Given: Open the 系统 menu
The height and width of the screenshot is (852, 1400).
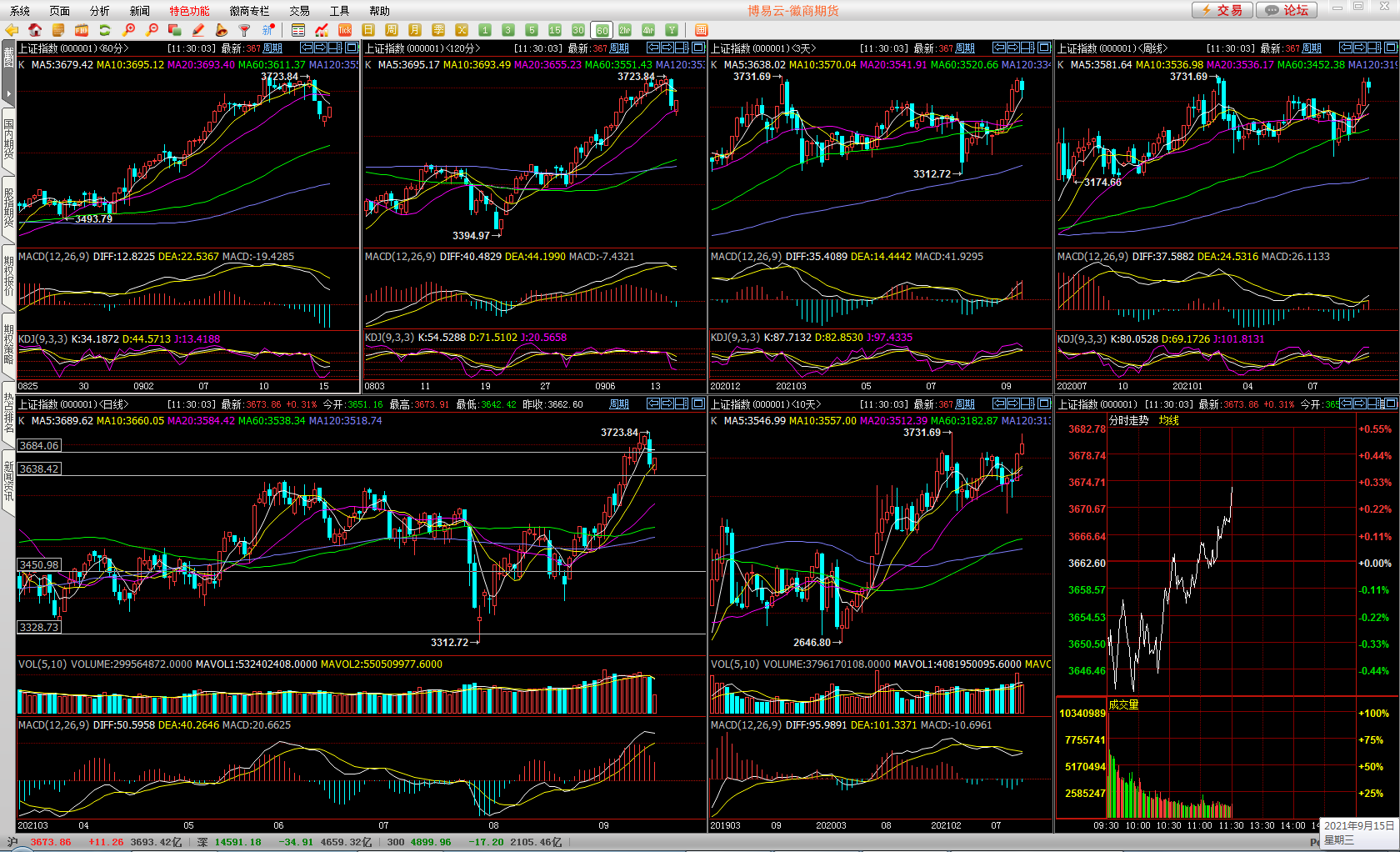Looking at the screenshot, I should 20,11.
